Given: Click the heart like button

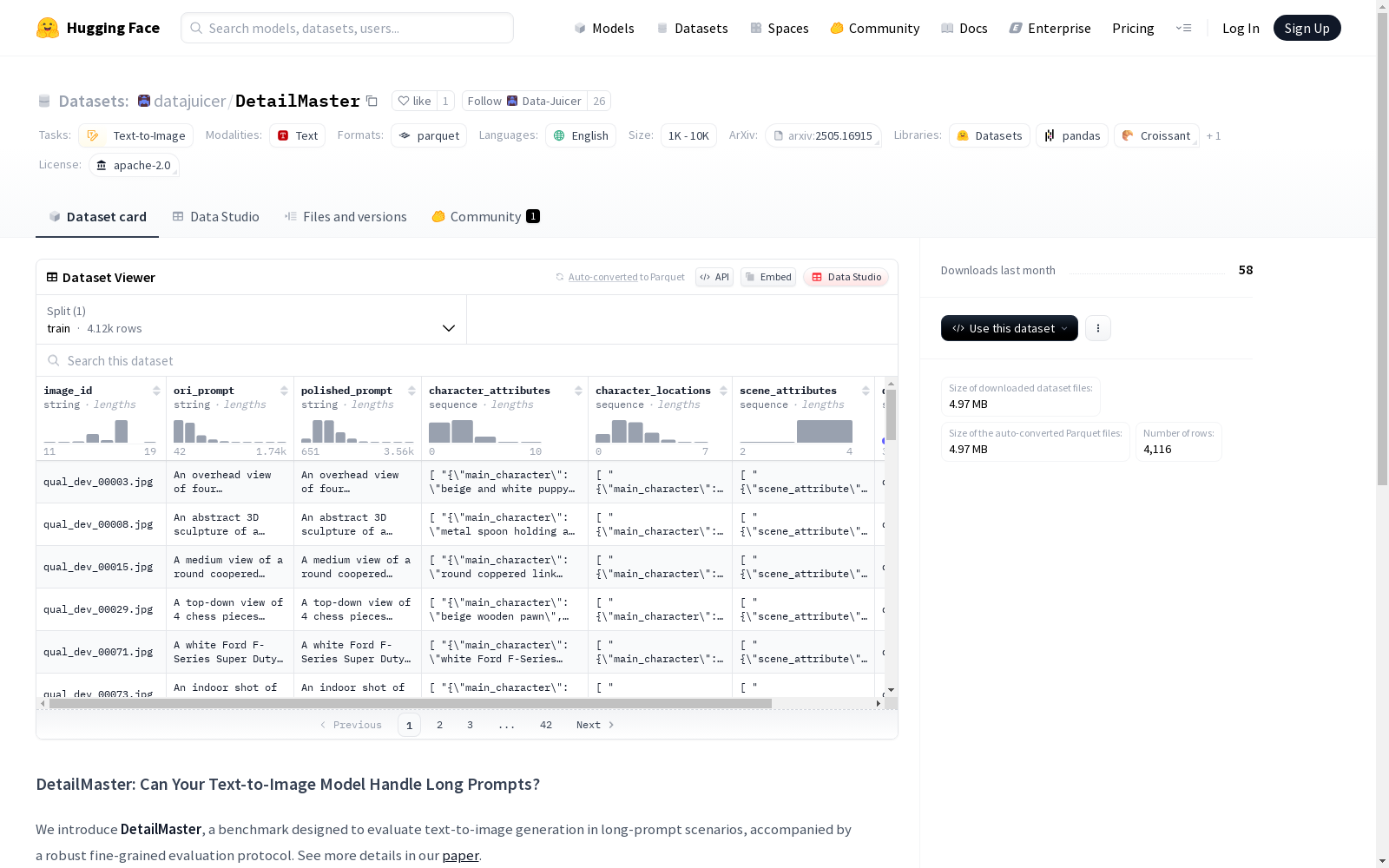Looking at the screenshot, I should coord(414,101).
